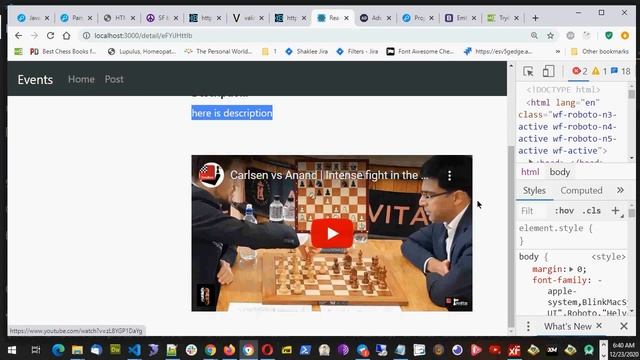Open The Personal World bookmark
640x360 pixels.
(x=218, y=51)
